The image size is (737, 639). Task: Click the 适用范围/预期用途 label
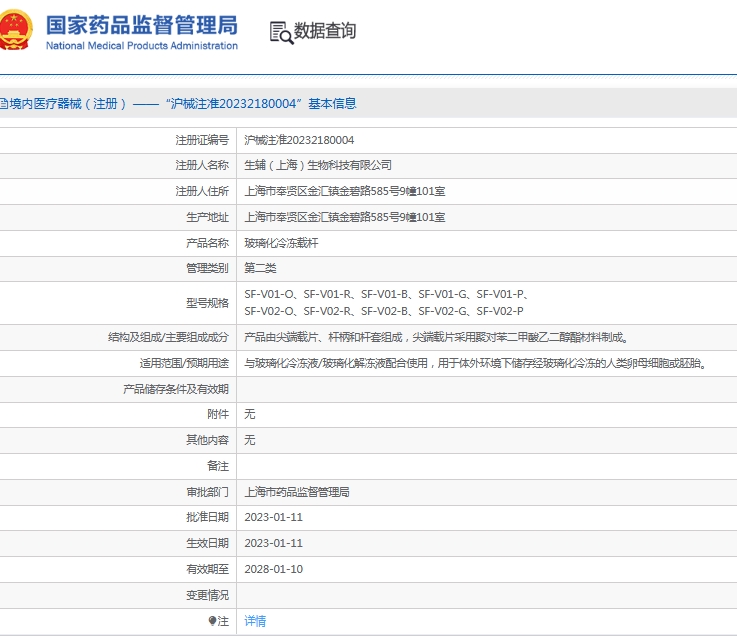(x=184, y=363)
